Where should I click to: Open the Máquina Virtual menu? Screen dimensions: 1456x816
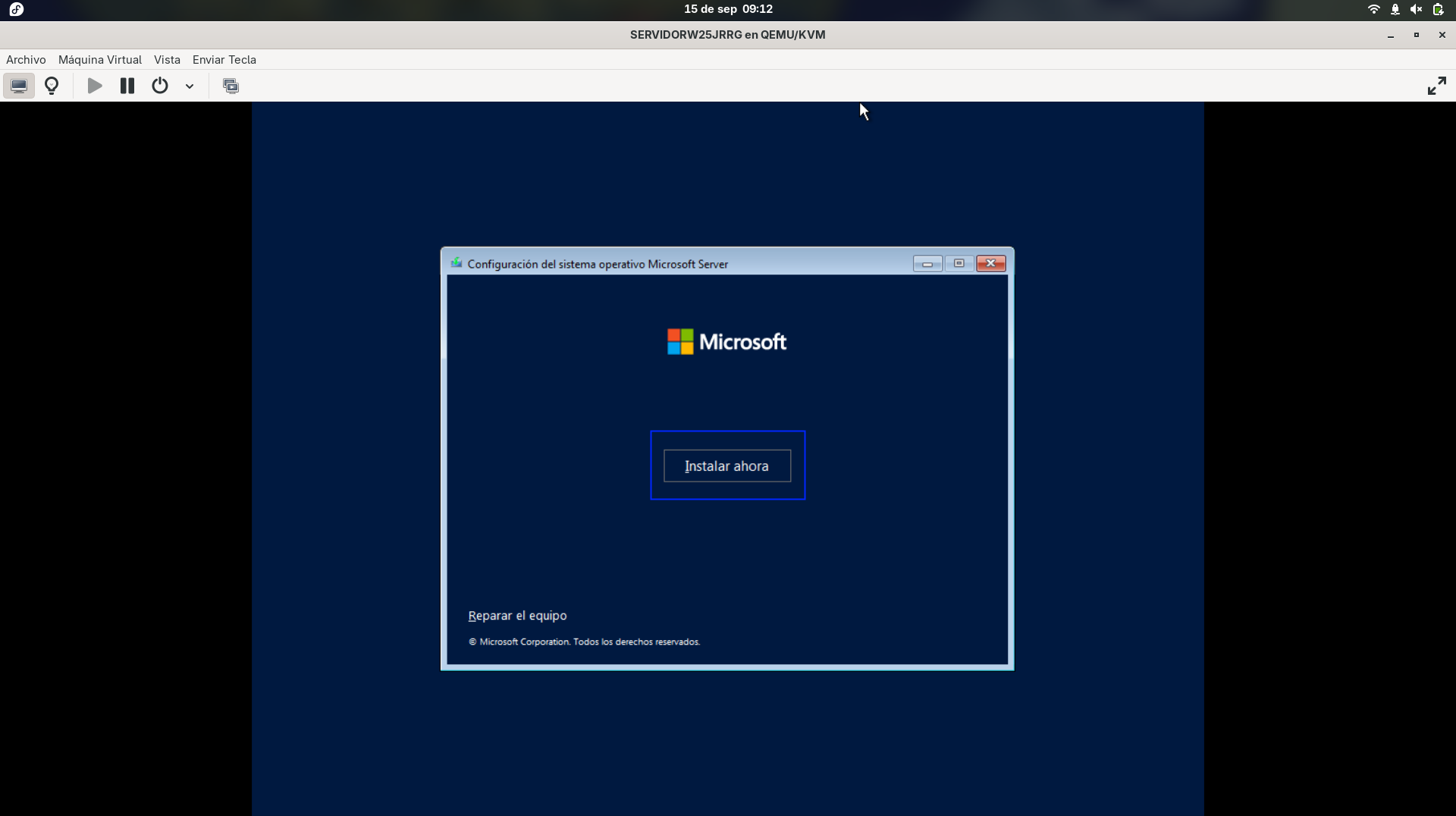[x=100, y=60]
